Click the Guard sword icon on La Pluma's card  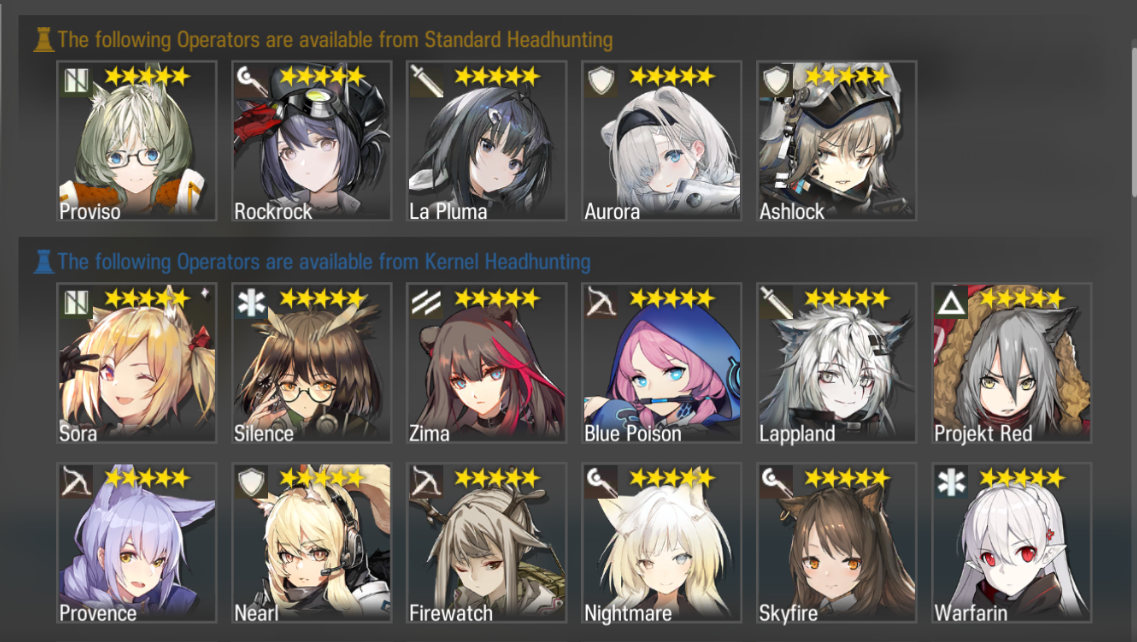coord(426,81)
